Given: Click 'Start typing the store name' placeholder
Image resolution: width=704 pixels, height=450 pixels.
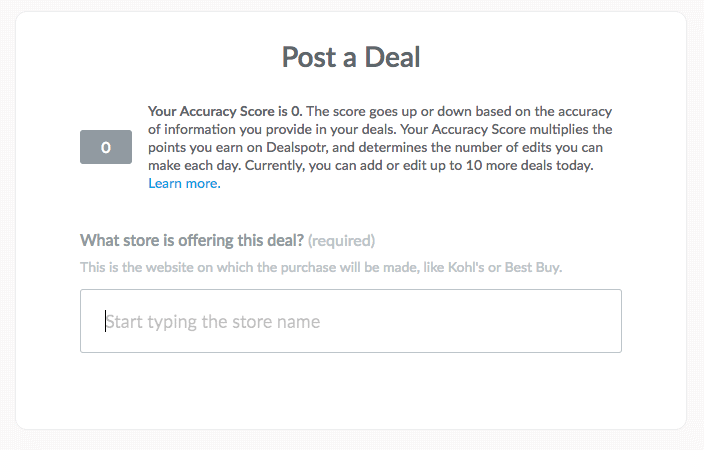Looking at the screenshot, I should (213, 322).
